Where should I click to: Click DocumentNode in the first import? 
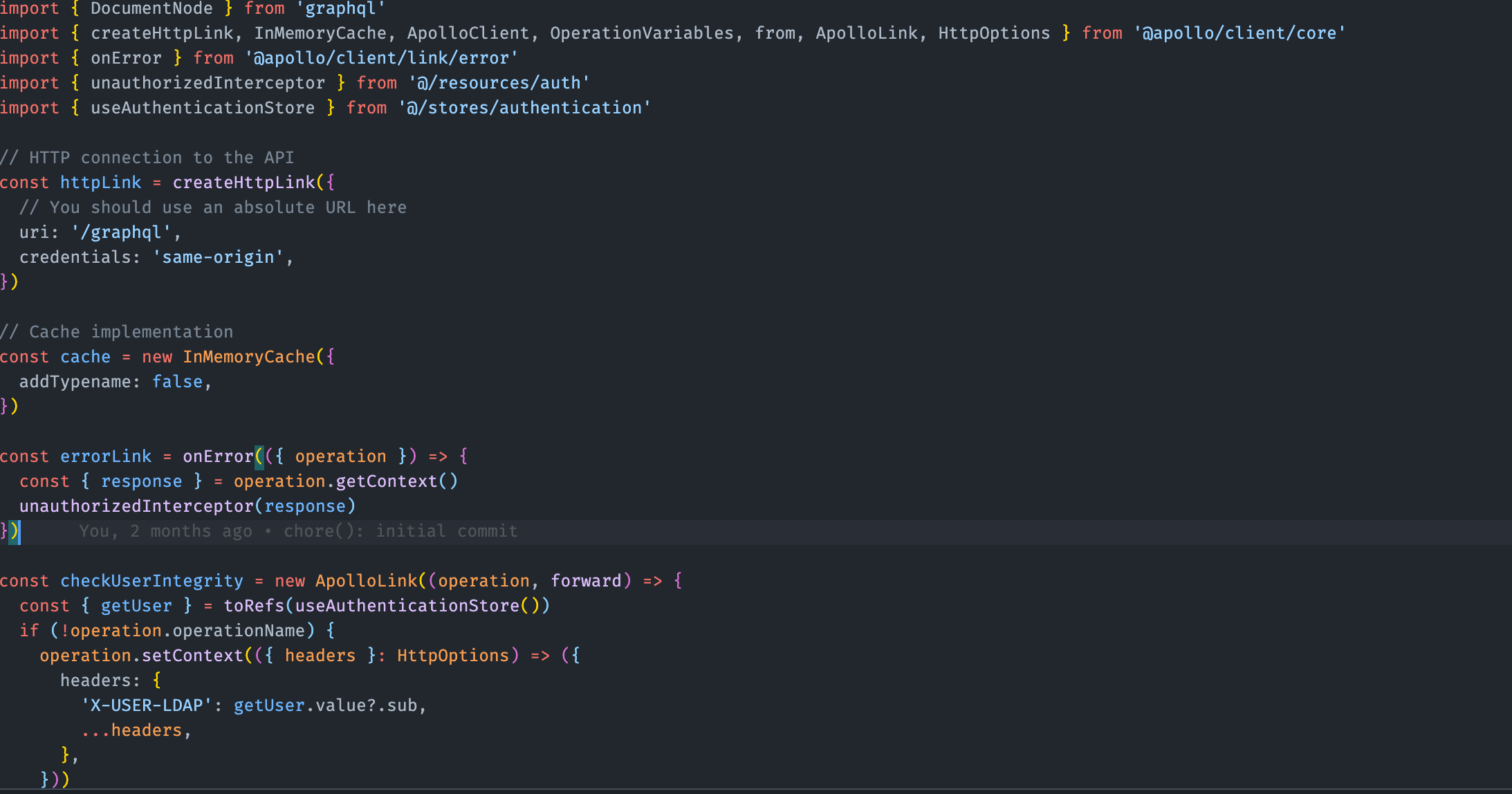click(151, 9)
